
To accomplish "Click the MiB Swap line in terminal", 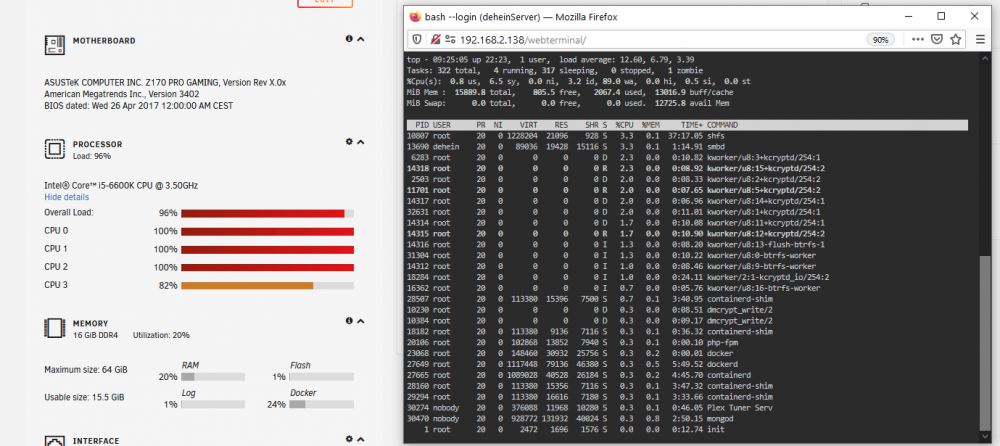I will [568, 103].
